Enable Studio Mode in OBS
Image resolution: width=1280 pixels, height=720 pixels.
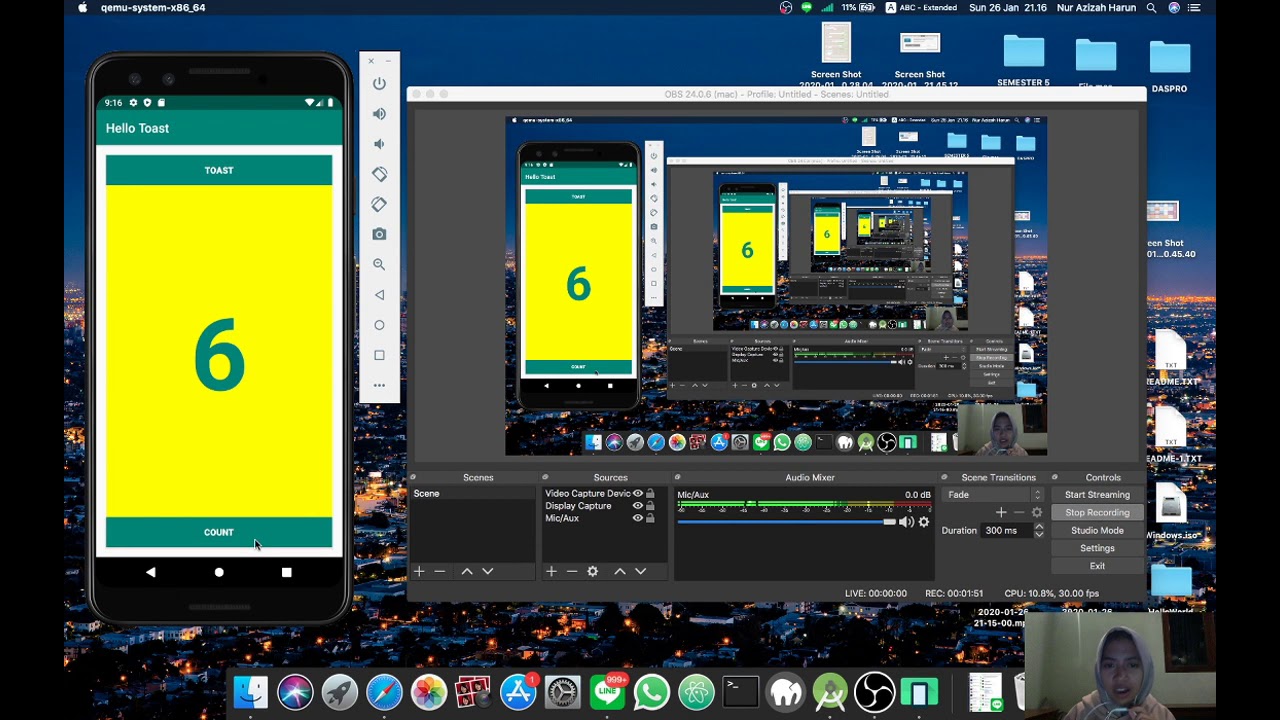click(x=1097, y=531)
